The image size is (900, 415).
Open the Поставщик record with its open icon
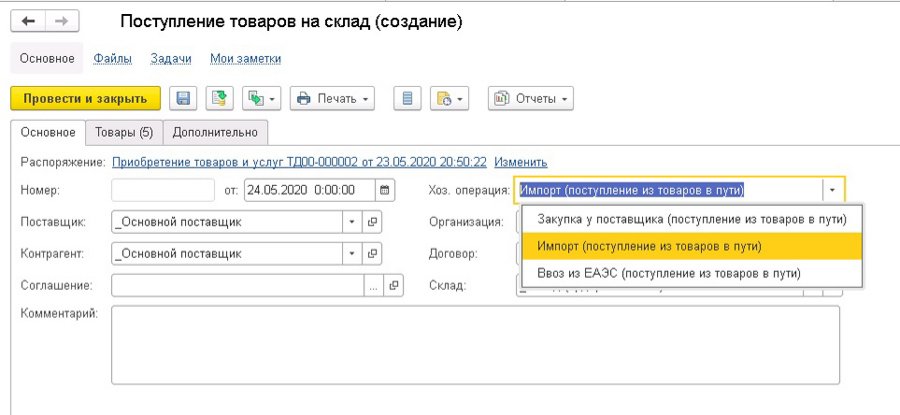tap(373, 222)
